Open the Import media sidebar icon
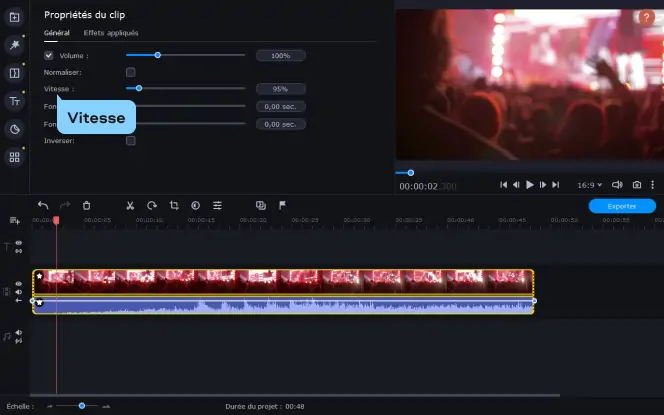The height and width of the screenshot is (415, 664). [14, 17]
